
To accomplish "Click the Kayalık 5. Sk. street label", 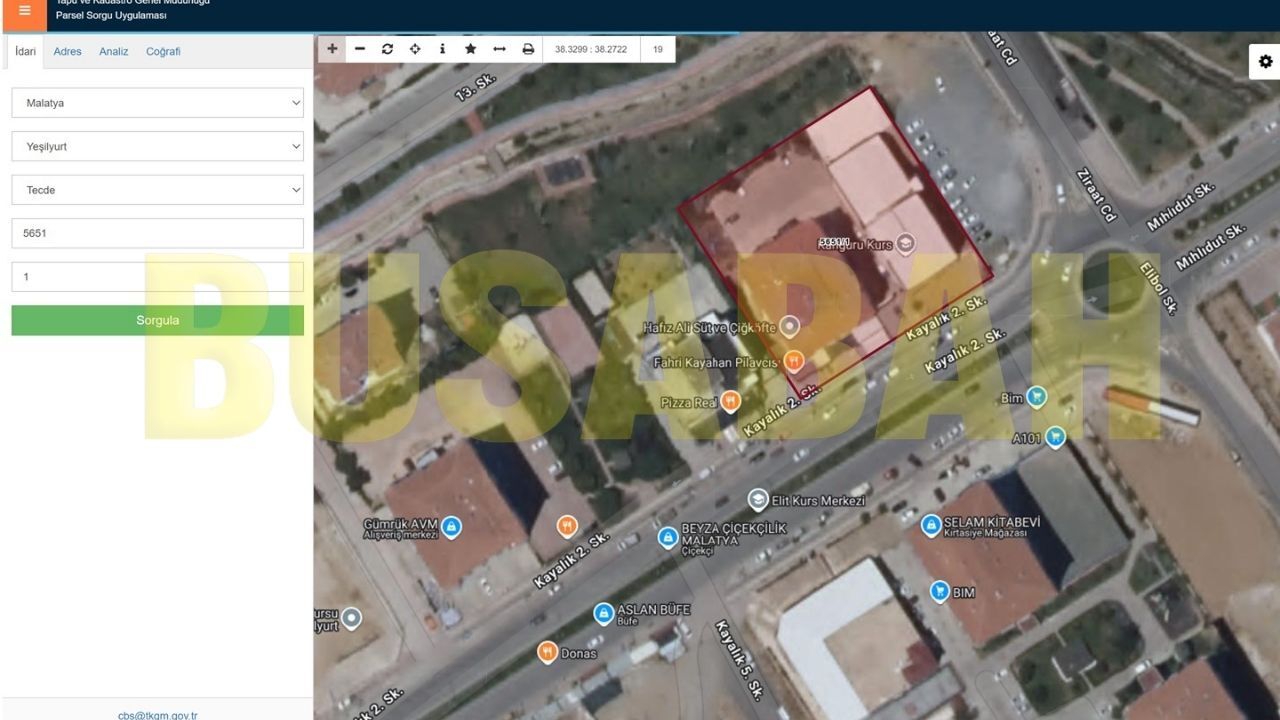I will 740,660.
